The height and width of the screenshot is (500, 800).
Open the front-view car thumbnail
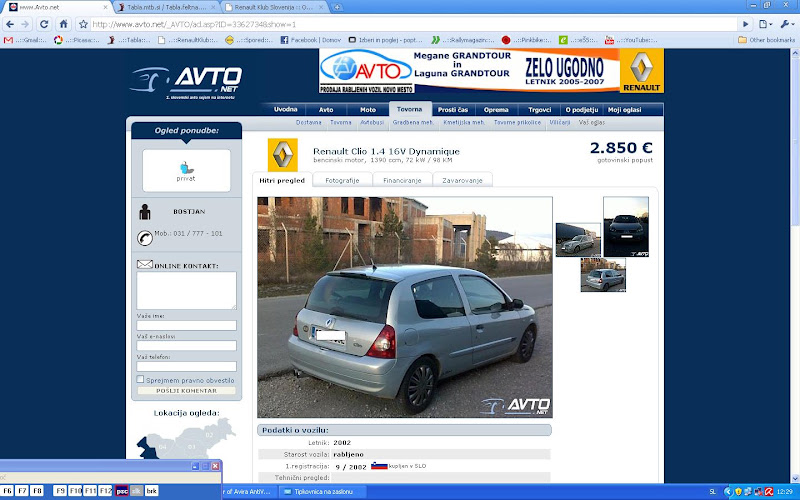click(x=626, y=227)
